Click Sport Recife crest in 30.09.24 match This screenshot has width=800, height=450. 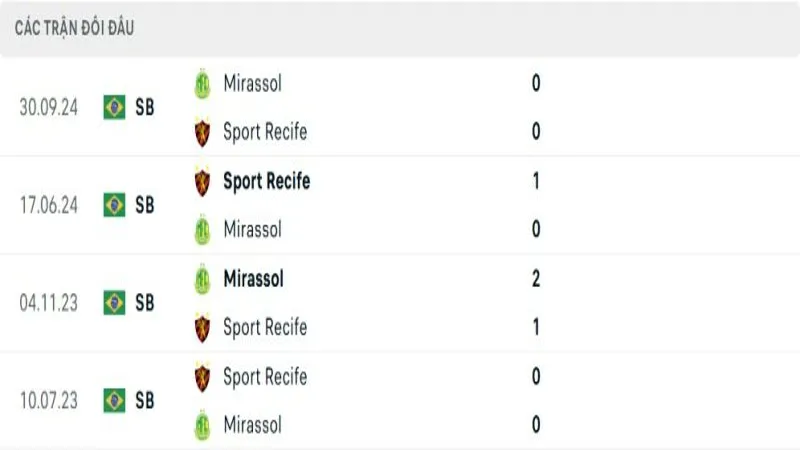(x=203, y=132)
